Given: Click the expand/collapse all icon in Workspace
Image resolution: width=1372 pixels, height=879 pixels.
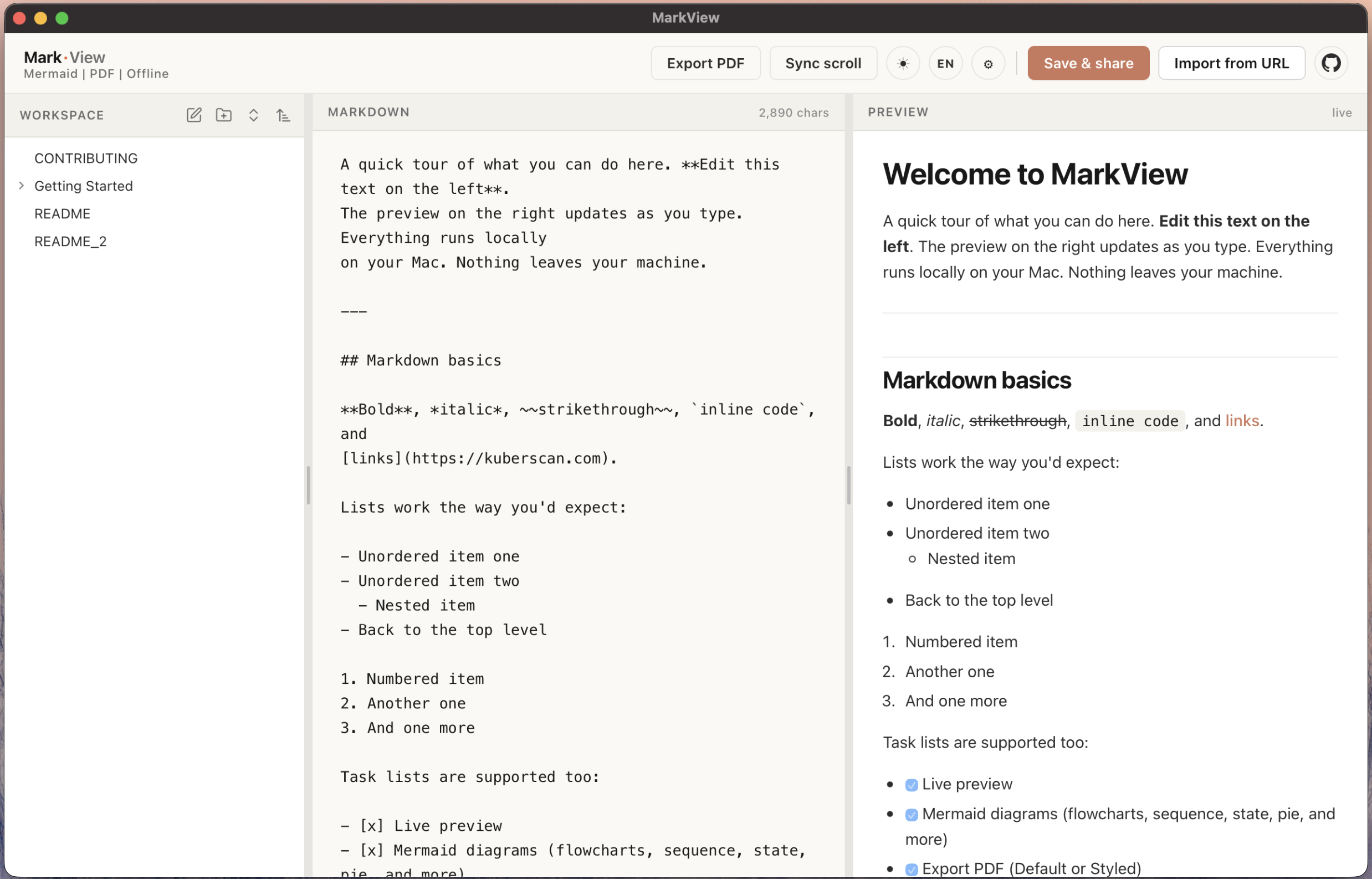Looking at the screenshot, I should pyautogui.click(x=253, y=115).
